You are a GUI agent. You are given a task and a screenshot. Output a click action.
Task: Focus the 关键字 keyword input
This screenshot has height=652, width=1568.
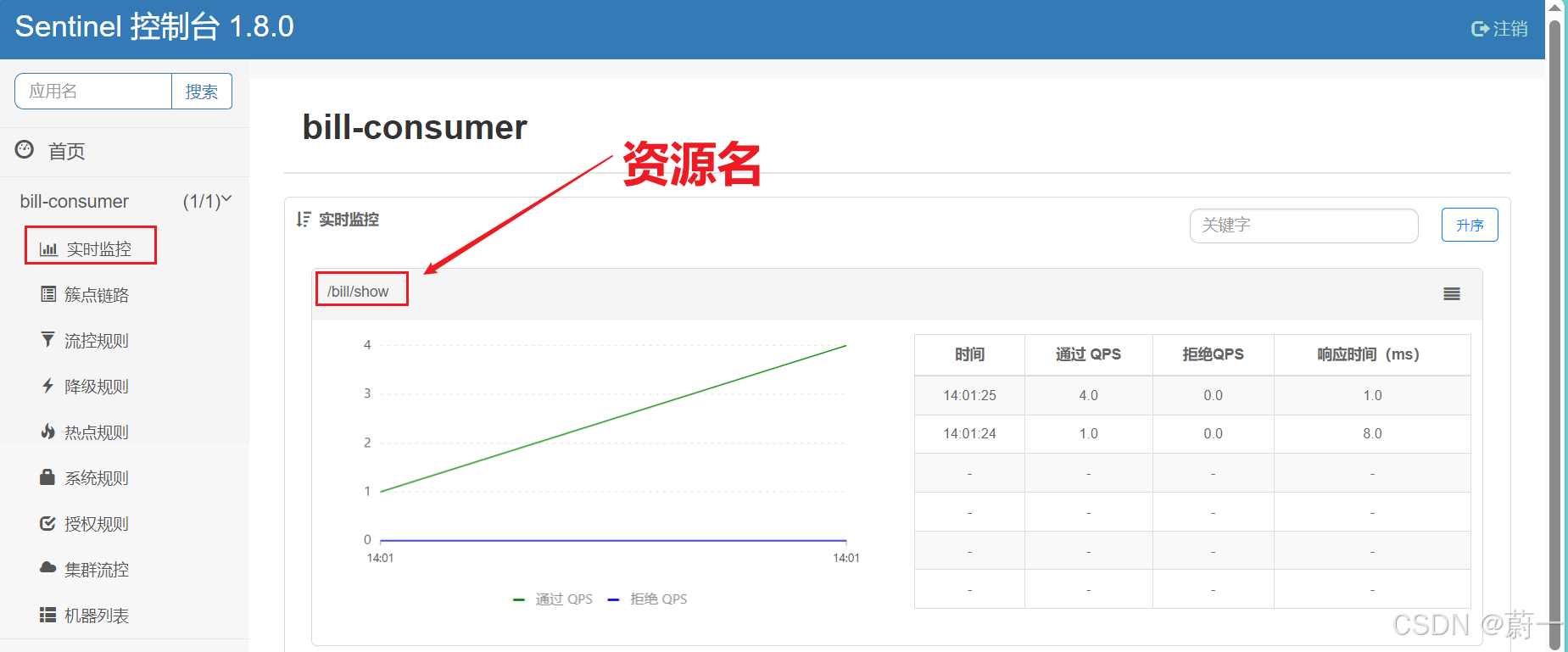coord(1303,226)
